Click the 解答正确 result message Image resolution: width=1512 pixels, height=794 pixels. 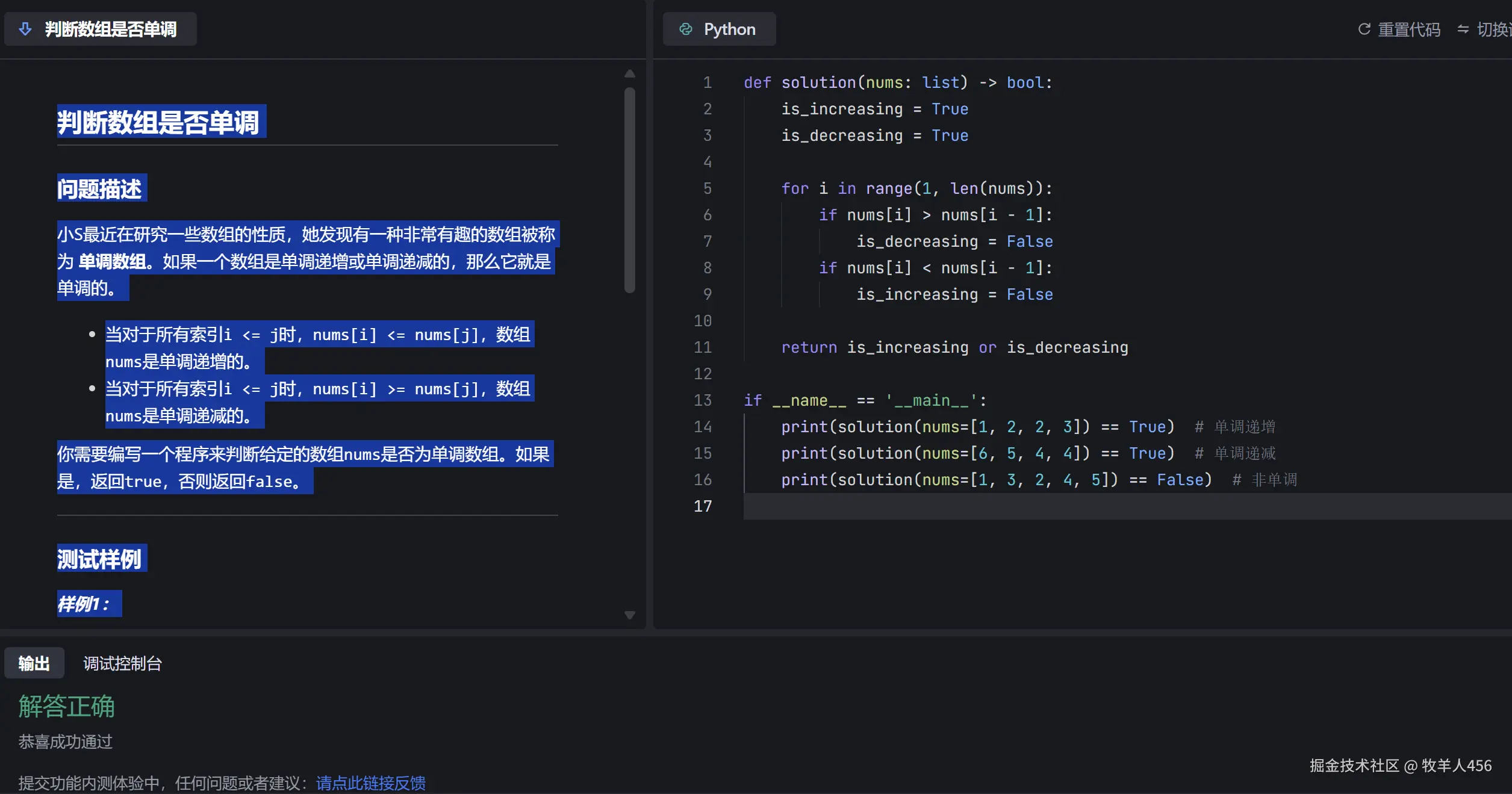[x=66, y=706]
